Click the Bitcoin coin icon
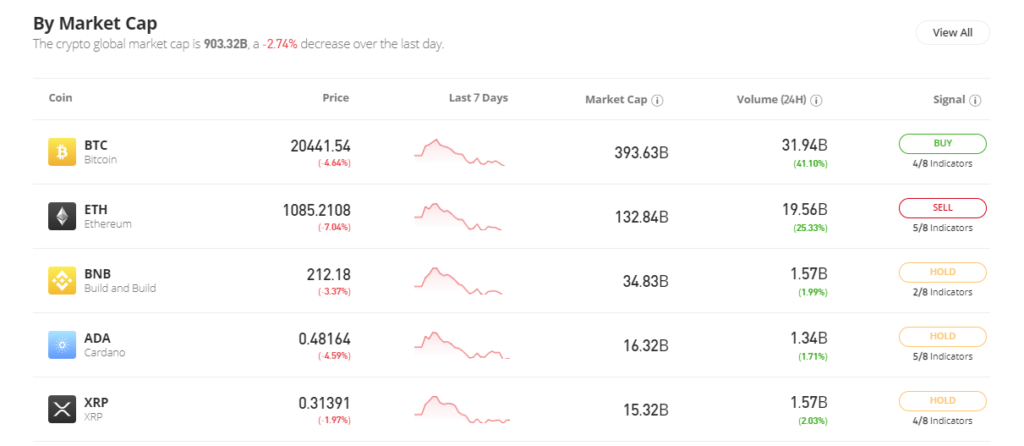1024x446 pixels. (x=62, y=152)
